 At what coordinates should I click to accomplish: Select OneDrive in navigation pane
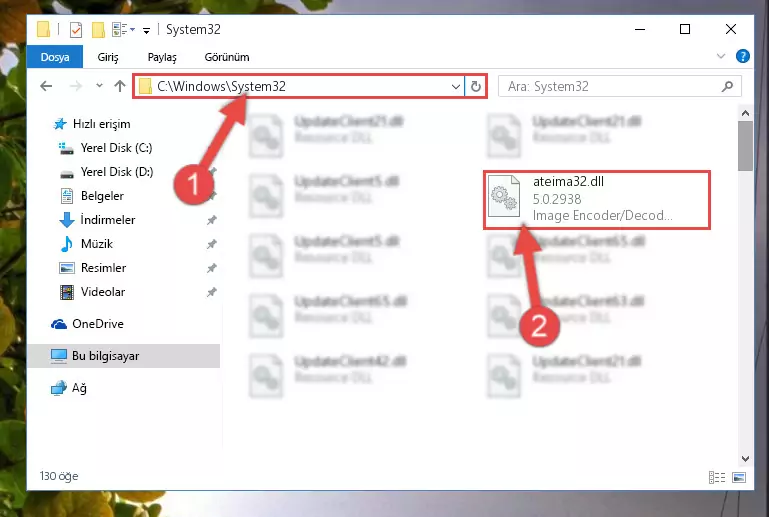tap(87, 324)
